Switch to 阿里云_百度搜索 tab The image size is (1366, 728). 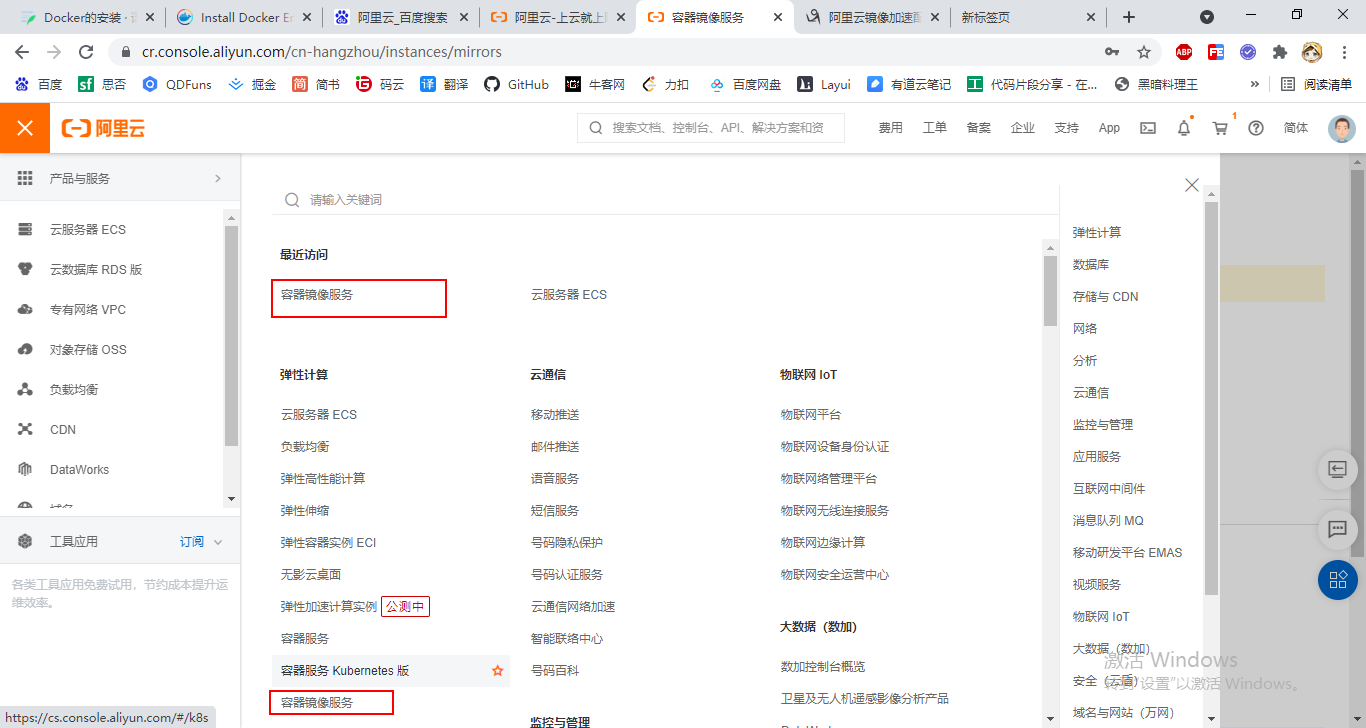[402, 17]
